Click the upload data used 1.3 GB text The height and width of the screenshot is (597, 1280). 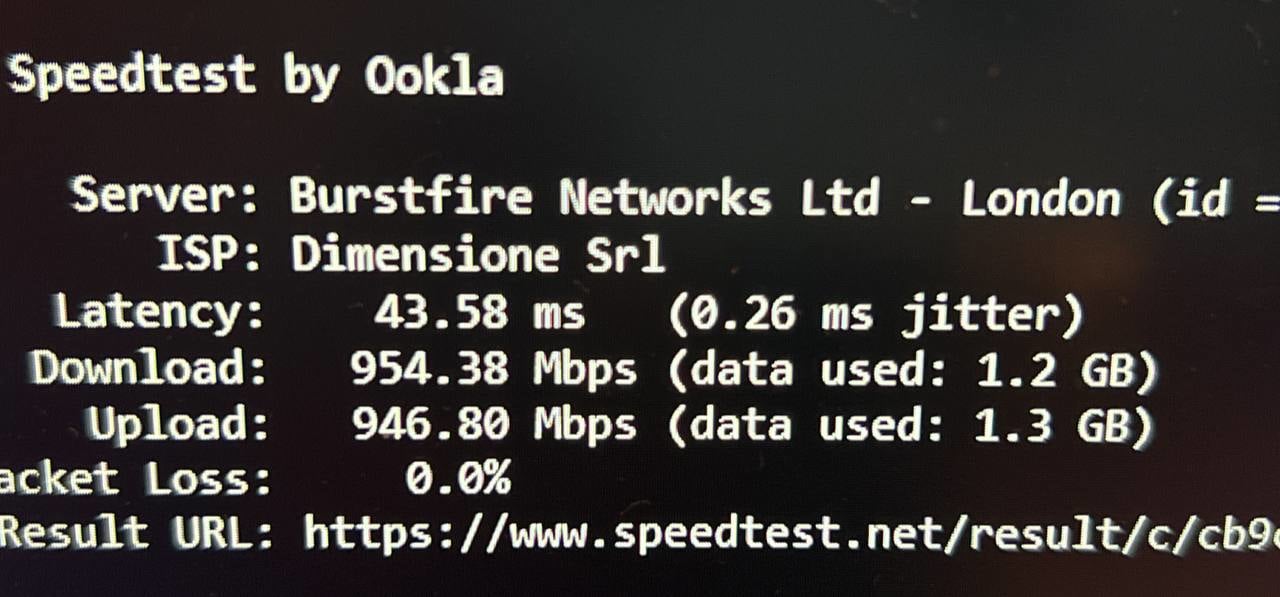pos(911,427)
